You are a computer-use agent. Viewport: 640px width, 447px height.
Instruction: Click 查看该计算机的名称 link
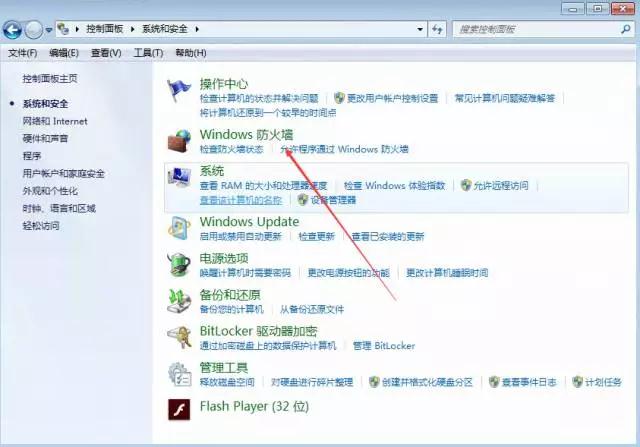(x=241, y=200)
